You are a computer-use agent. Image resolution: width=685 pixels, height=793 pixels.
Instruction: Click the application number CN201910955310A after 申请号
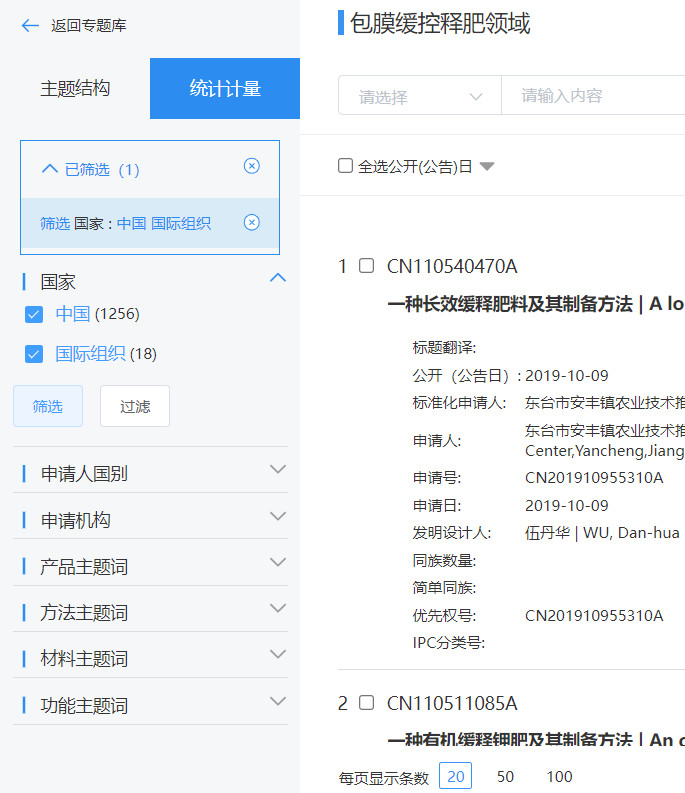(594, 477)
